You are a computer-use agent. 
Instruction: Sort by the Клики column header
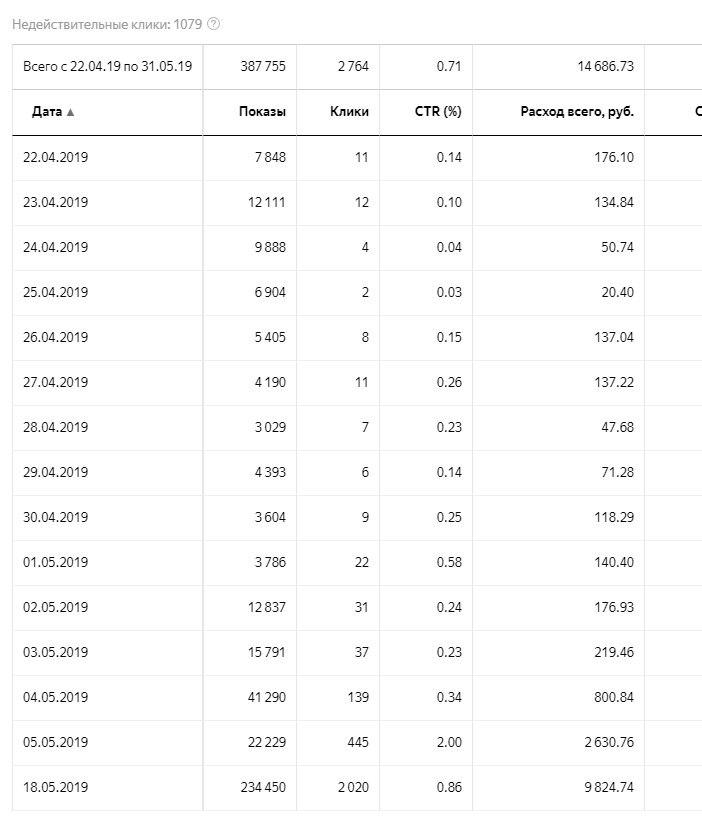coord(349,111)
